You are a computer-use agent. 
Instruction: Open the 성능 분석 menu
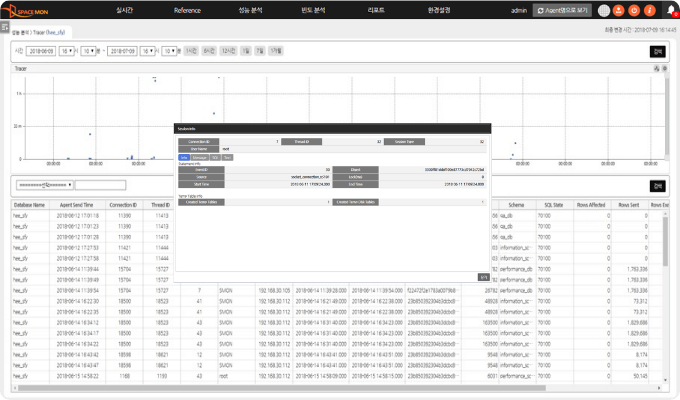coord(250,10)
